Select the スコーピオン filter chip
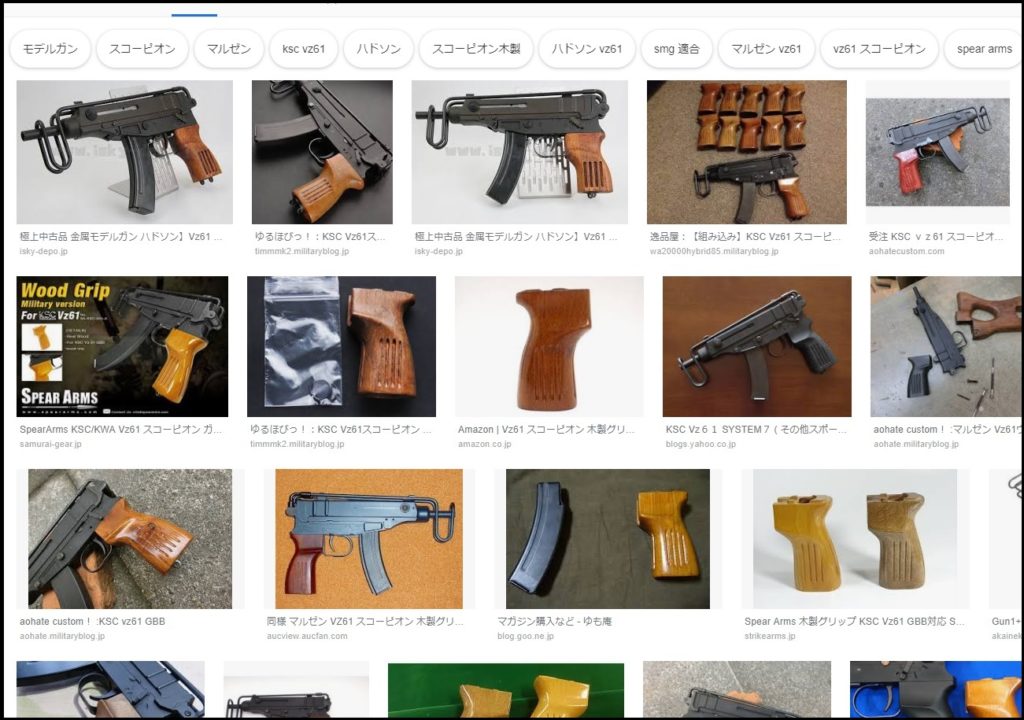The width and height of the screenshot is (1024, 720). (x=142, y=49)
